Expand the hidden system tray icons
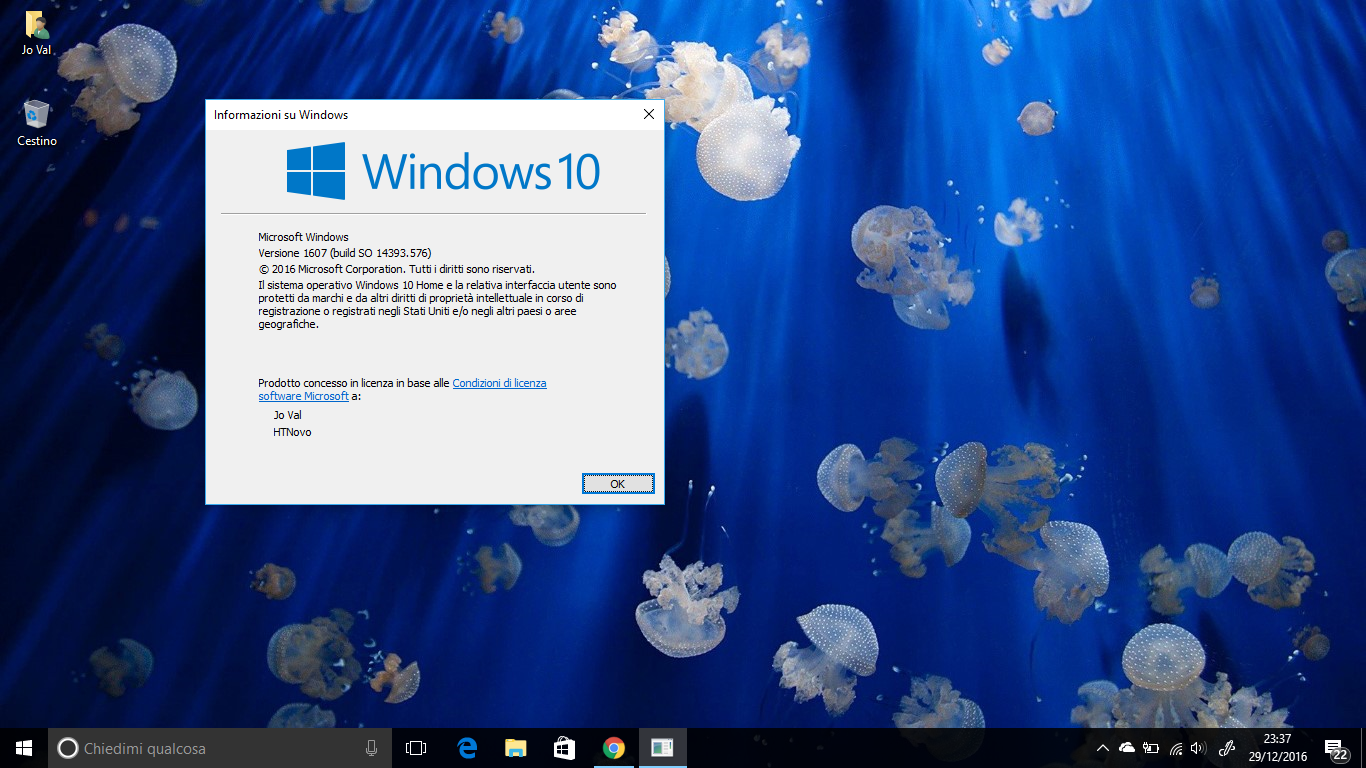Screen dimensions: 1366x768 pos(1103,748)
